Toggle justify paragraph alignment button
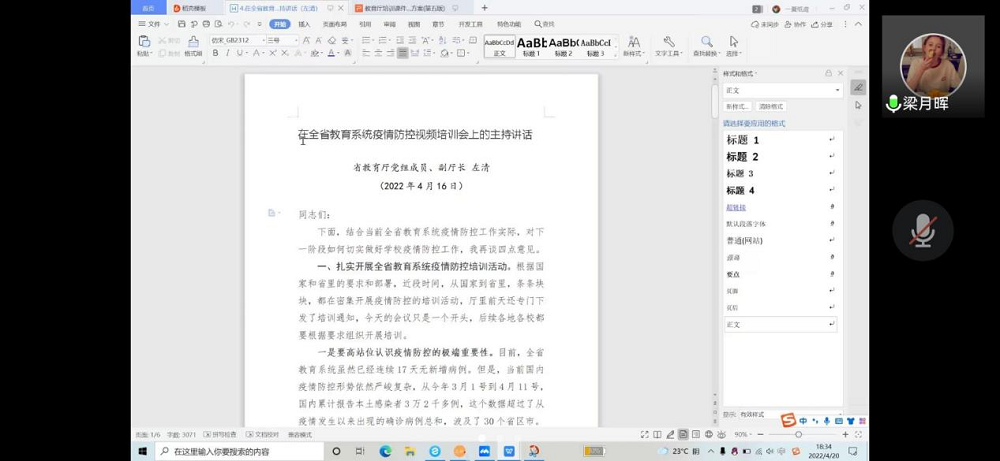 402,53
